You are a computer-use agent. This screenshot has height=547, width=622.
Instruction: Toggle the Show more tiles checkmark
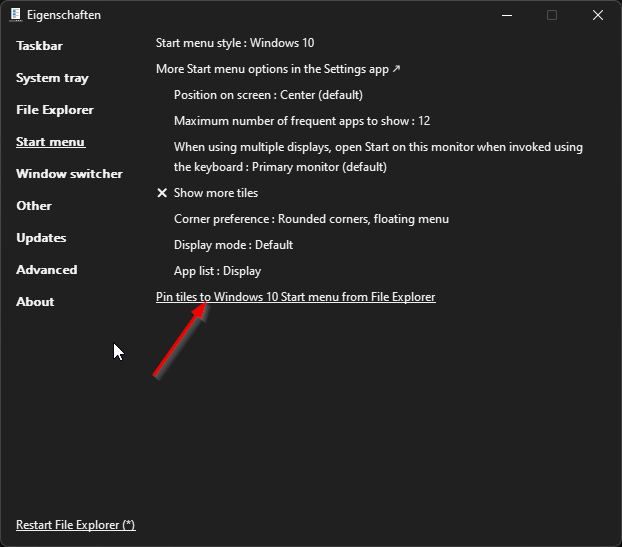(x=162, y=193)
